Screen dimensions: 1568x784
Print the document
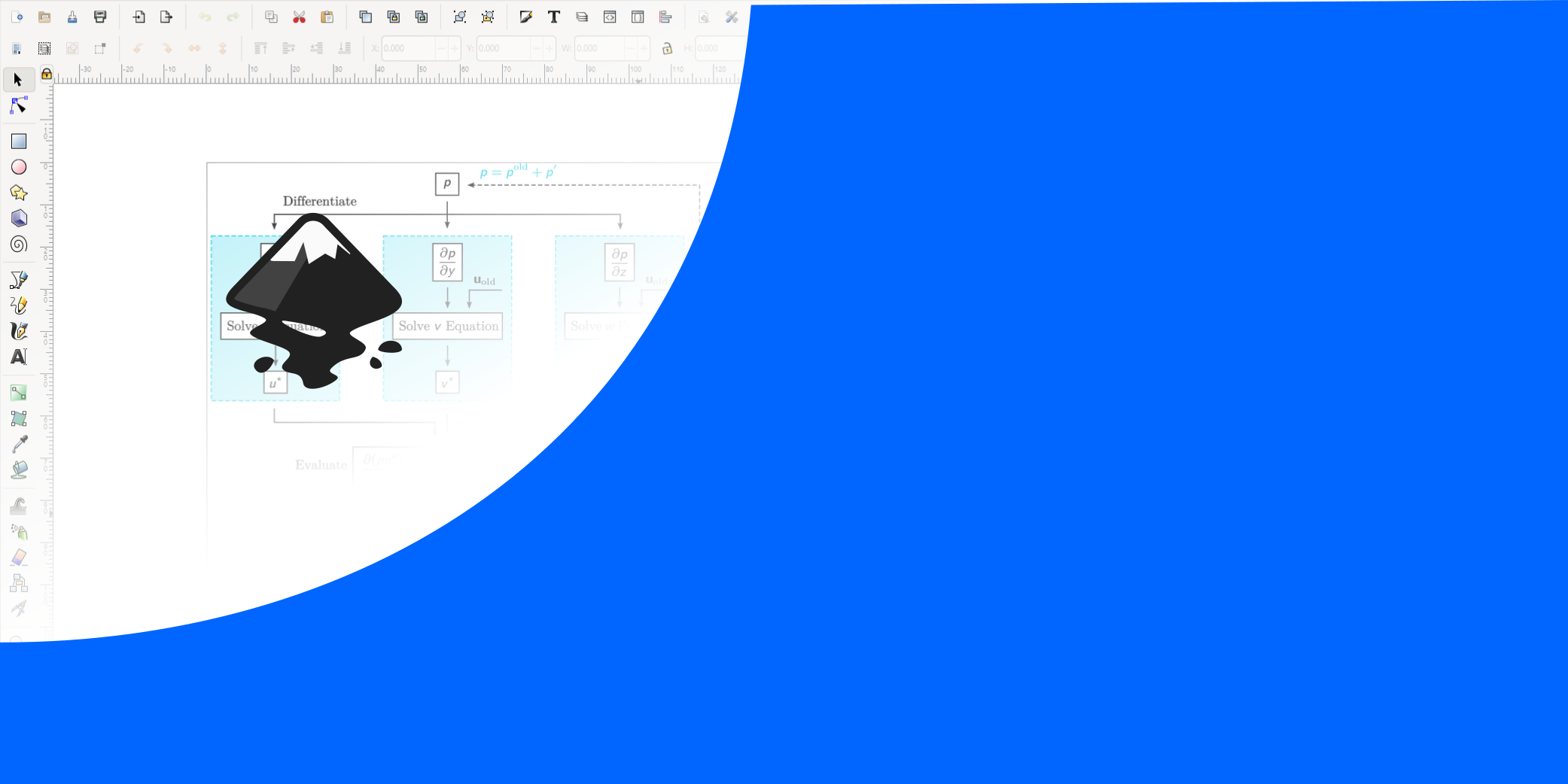click(x=100, y=17)
